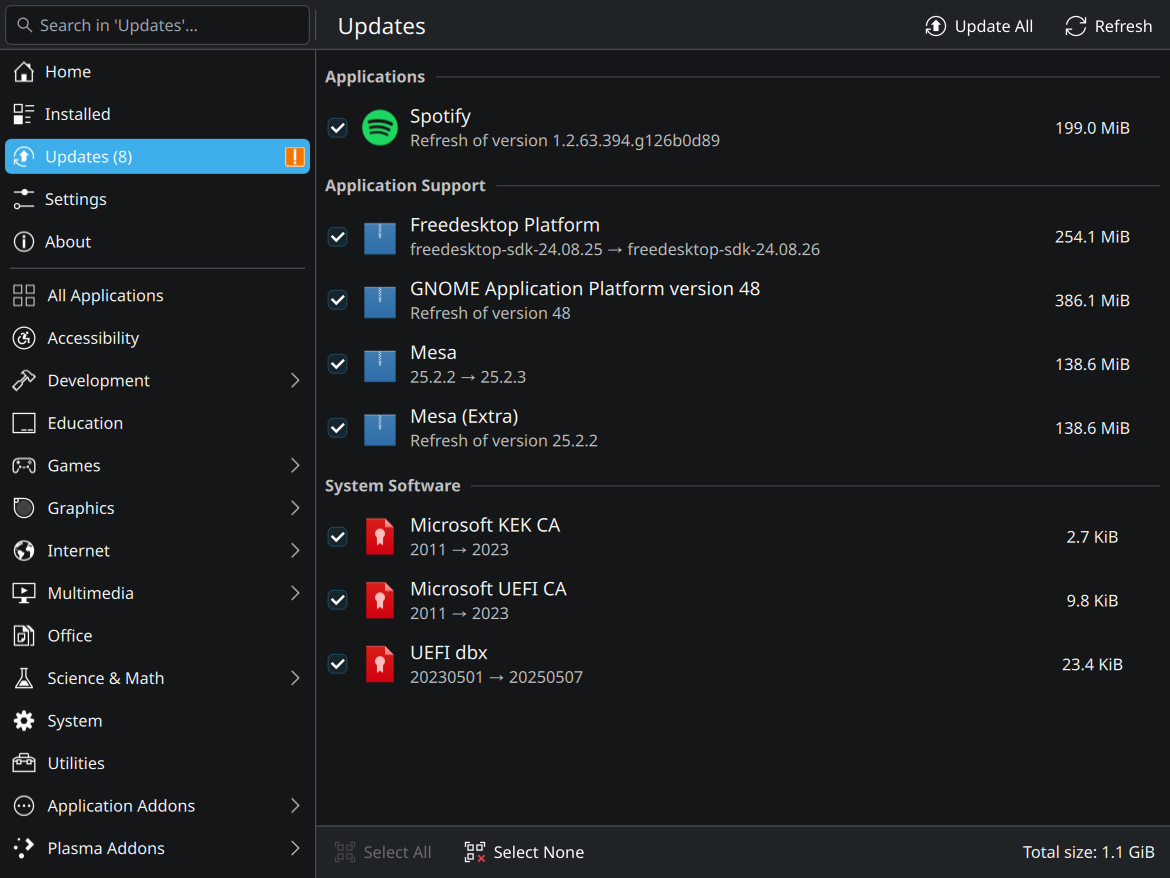This screenshot has width=1170, height=878.
Task: Click the GNOME Application Platform package icon
Action: pos(380,301)
